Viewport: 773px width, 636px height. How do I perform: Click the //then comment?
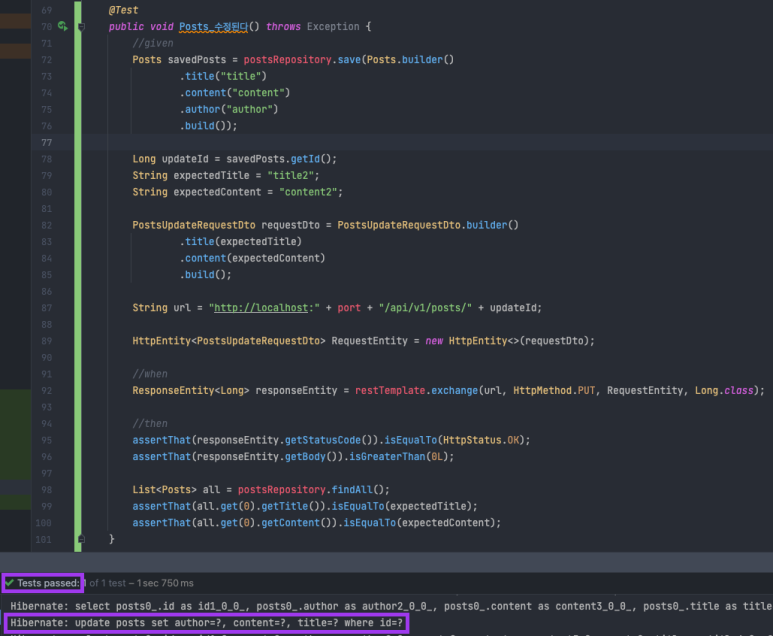[150, 424]
